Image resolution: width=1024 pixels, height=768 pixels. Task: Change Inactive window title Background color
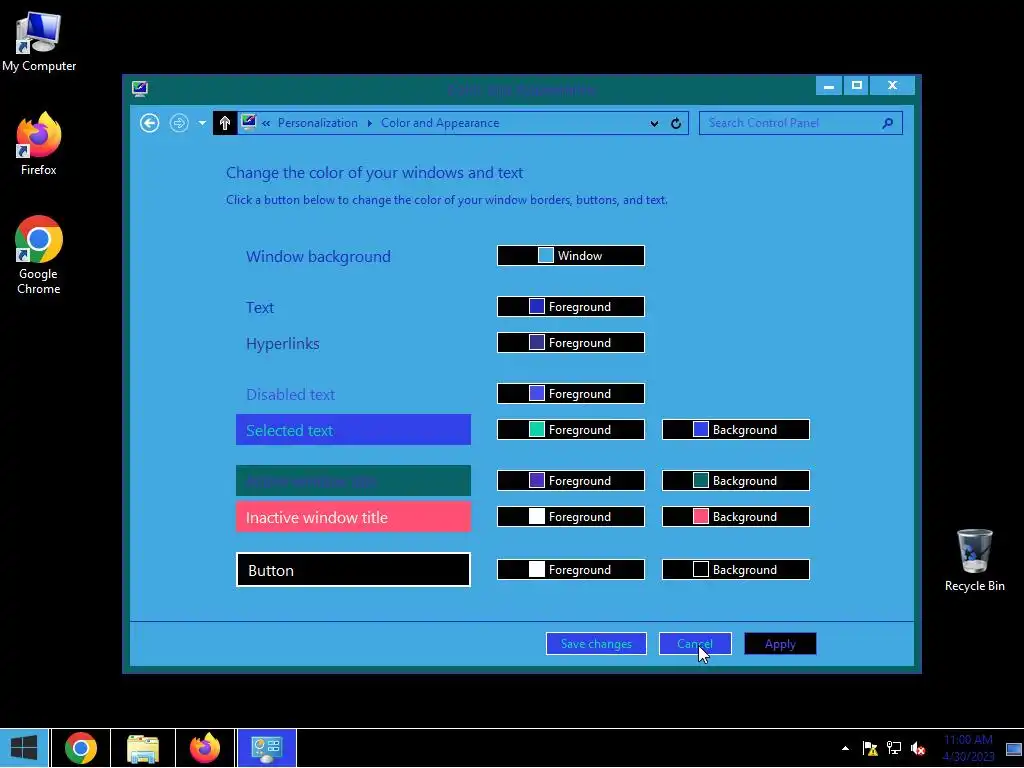pyautogui.click(x=736, y=516)
